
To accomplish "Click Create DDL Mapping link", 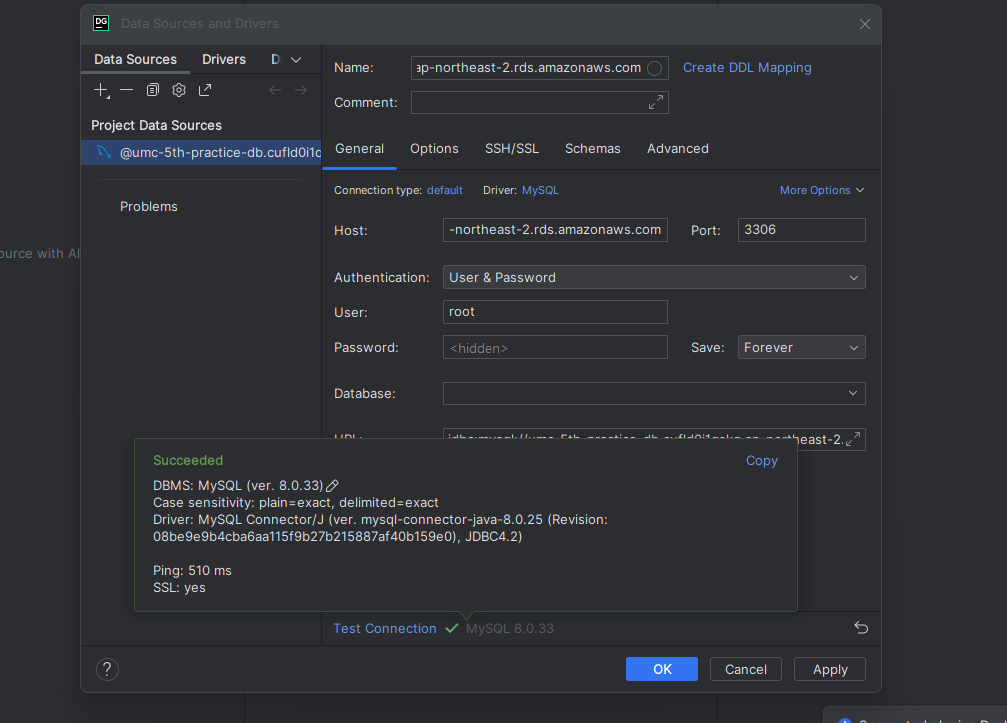I will [x=747, y=68].
